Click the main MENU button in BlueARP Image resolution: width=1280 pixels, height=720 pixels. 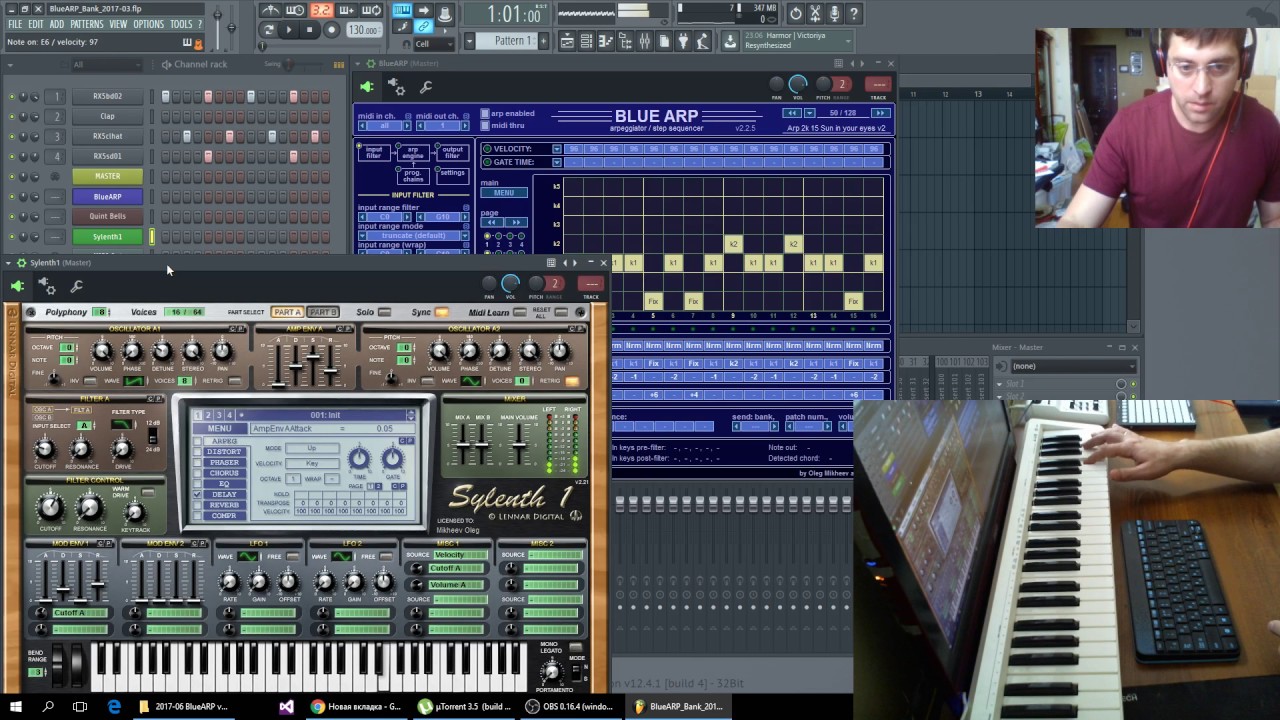pos(503,193)
